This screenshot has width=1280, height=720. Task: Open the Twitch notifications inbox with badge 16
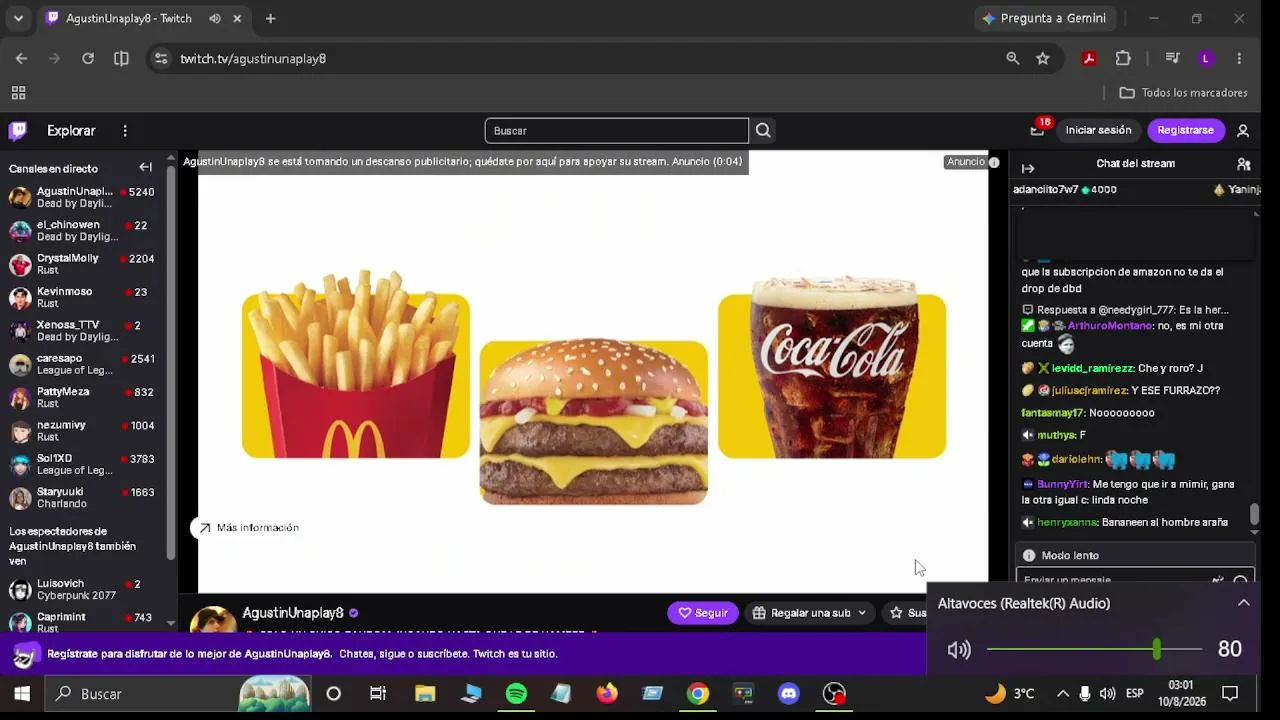pos(1037,130)
